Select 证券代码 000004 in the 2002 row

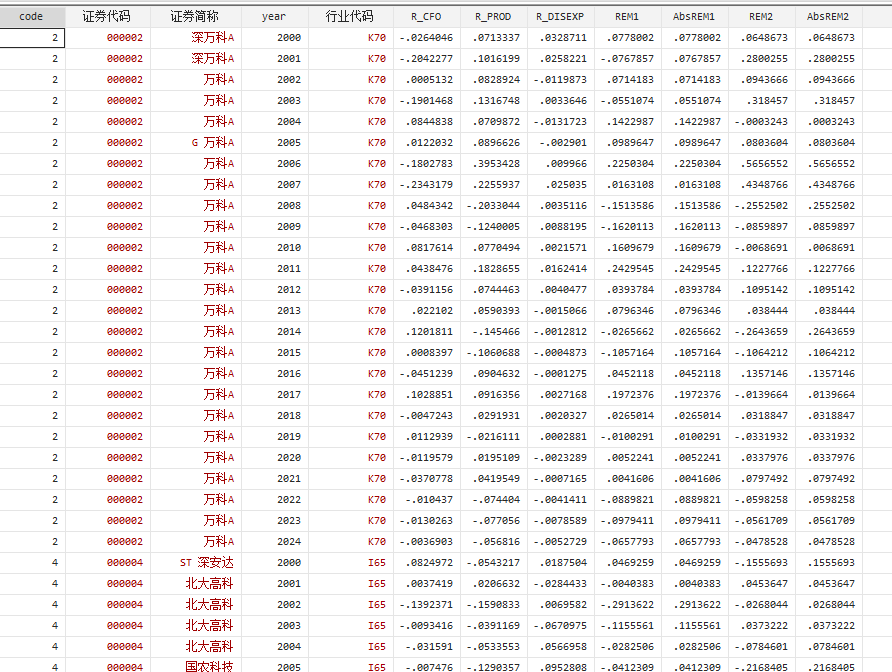[x=125, y=605]
